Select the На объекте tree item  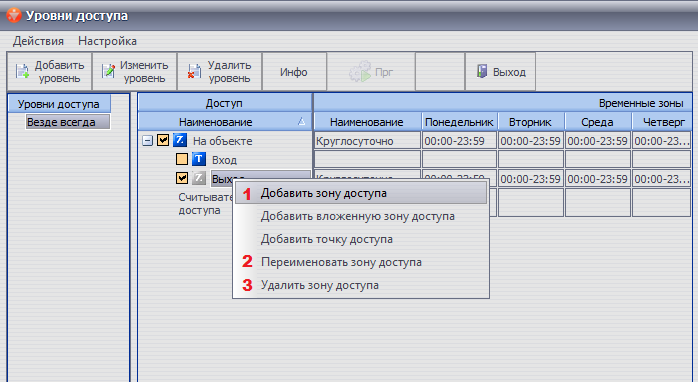[x=223, y=141]
